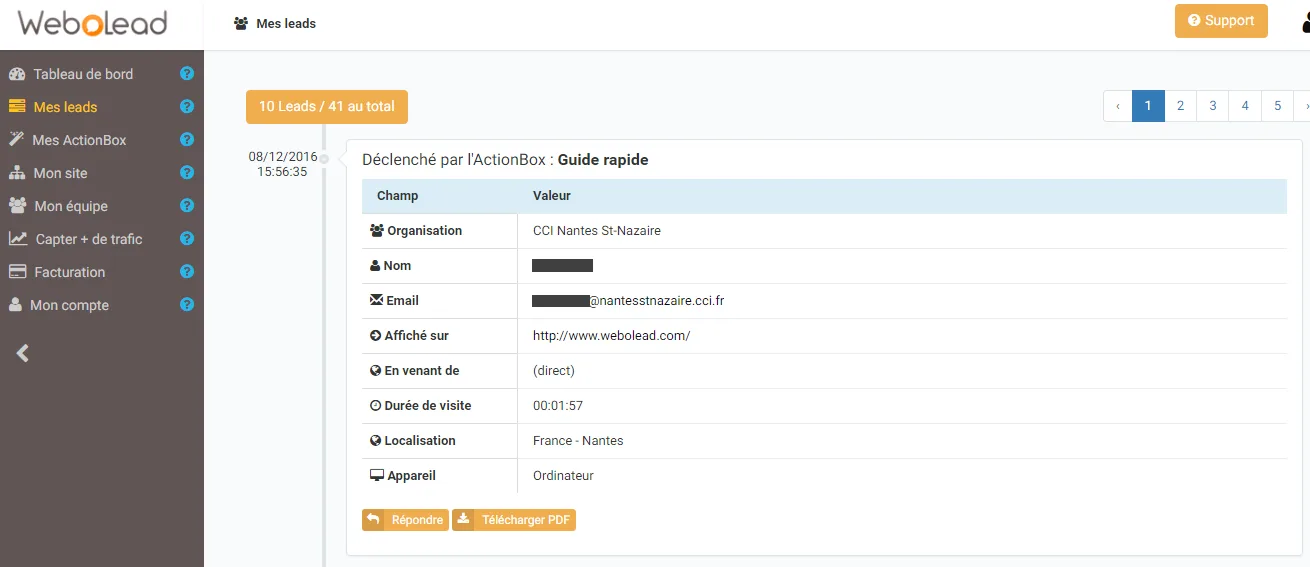Click the Localisation row label
Screen dimensions: 1310x567
click(412, 441)
